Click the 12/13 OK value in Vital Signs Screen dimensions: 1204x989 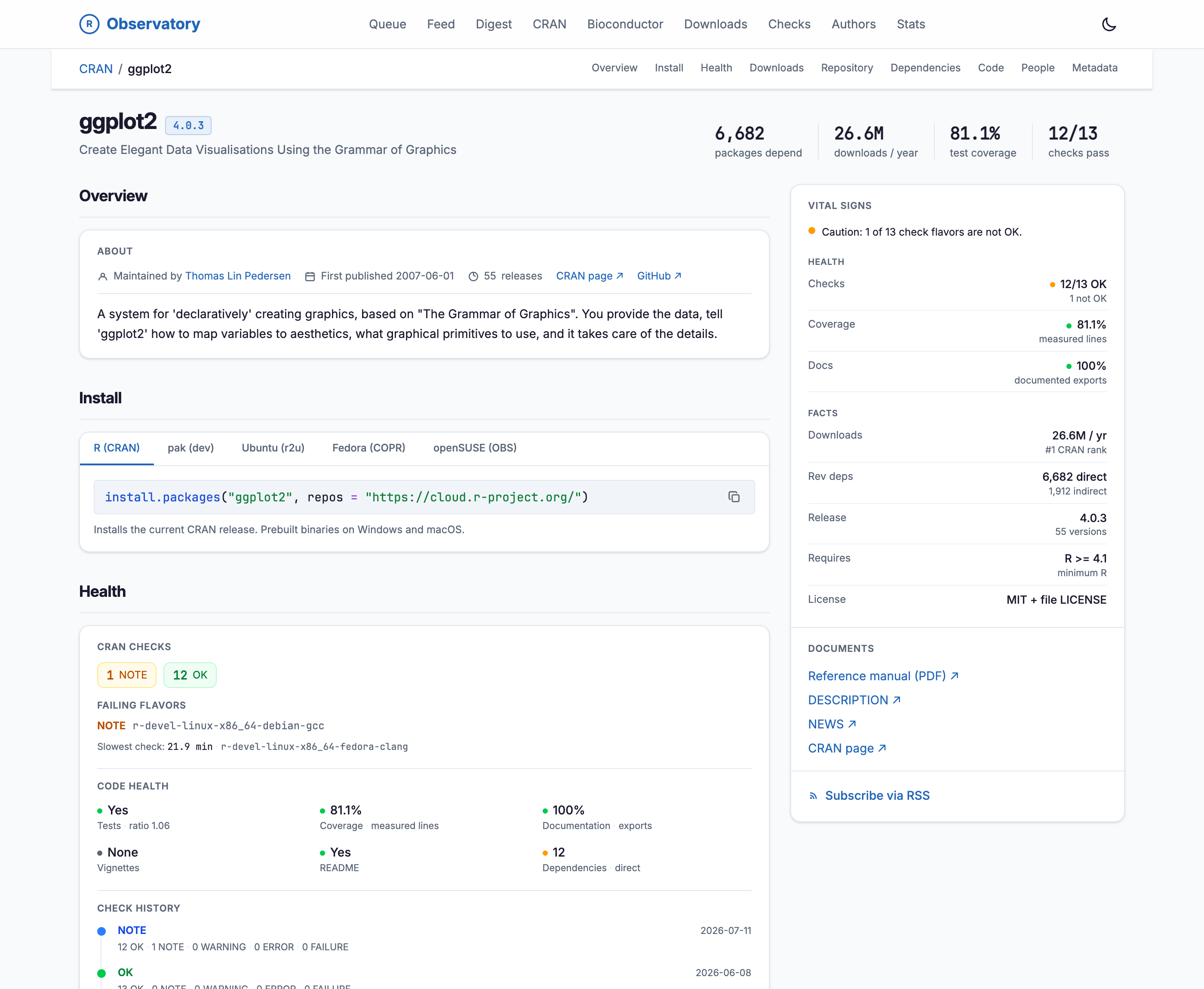point(1083,284)
